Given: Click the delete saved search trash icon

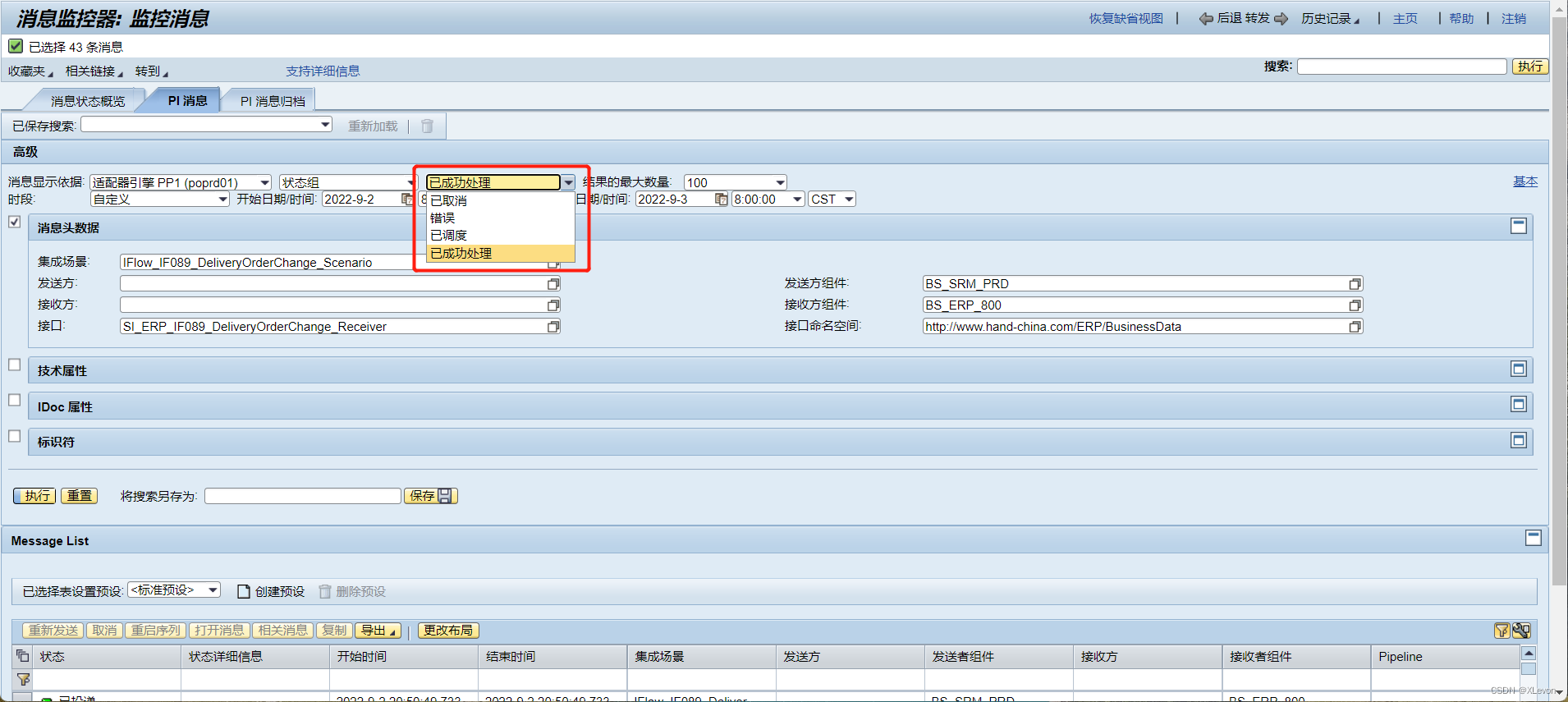Looking at the screenshot, I should [427, 126].
